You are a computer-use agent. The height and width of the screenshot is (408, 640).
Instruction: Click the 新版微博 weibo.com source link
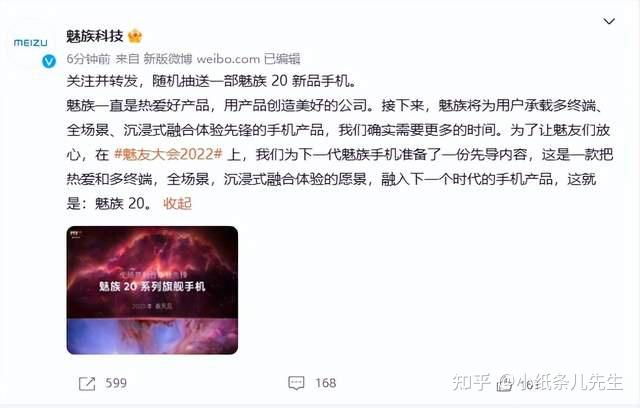201,59
